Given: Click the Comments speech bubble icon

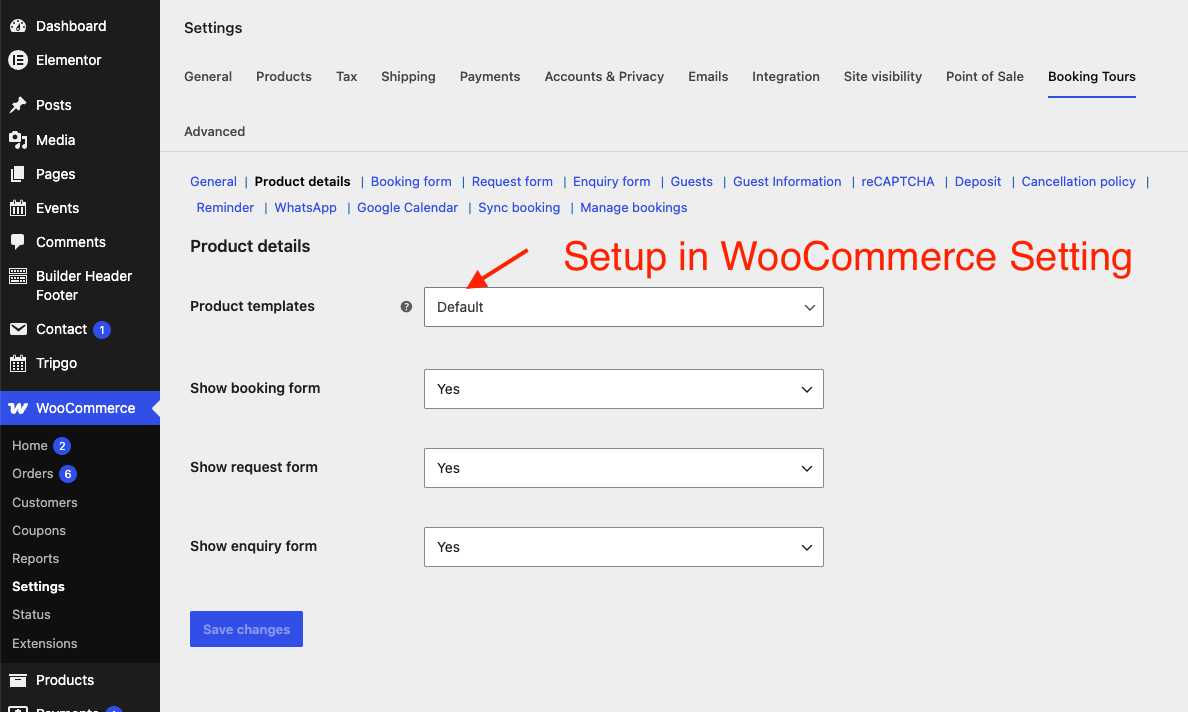Looking at the screenshot, I should pos(18,242).
